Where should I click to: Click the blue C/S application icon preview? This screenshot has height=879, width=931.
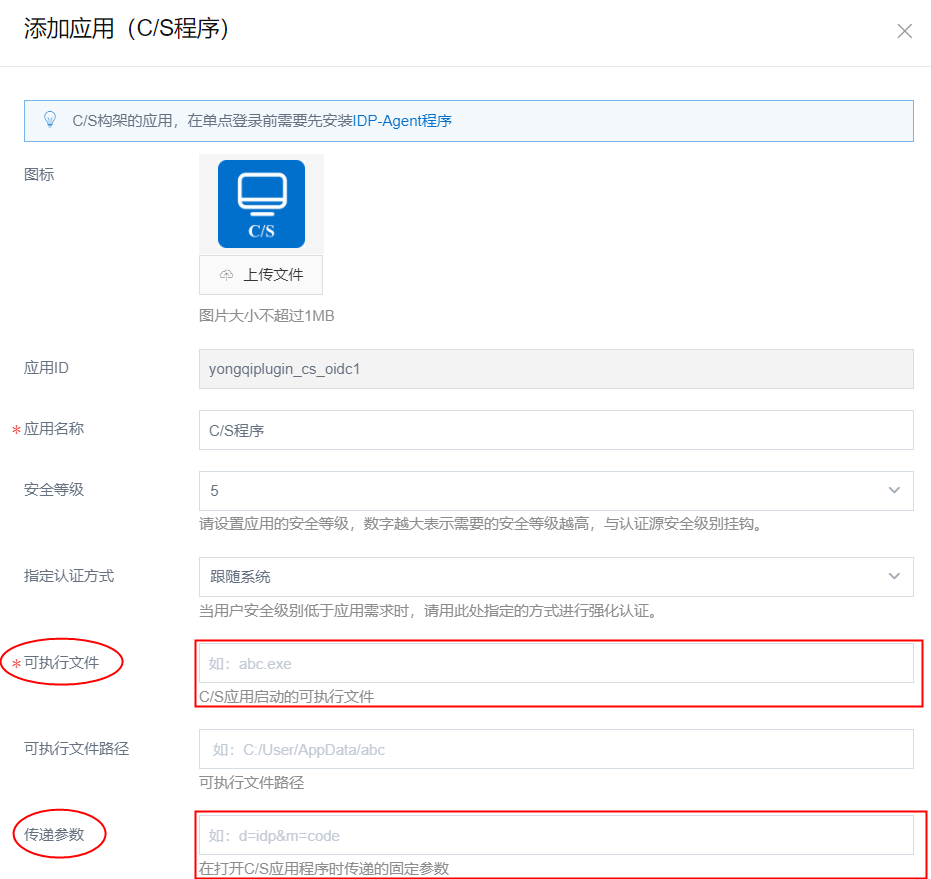(x=261, y=204)
